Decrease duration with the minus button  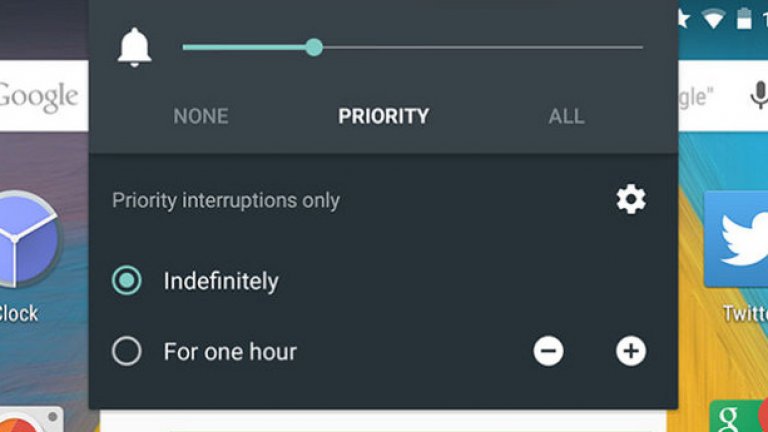click(x=548, y=351)
